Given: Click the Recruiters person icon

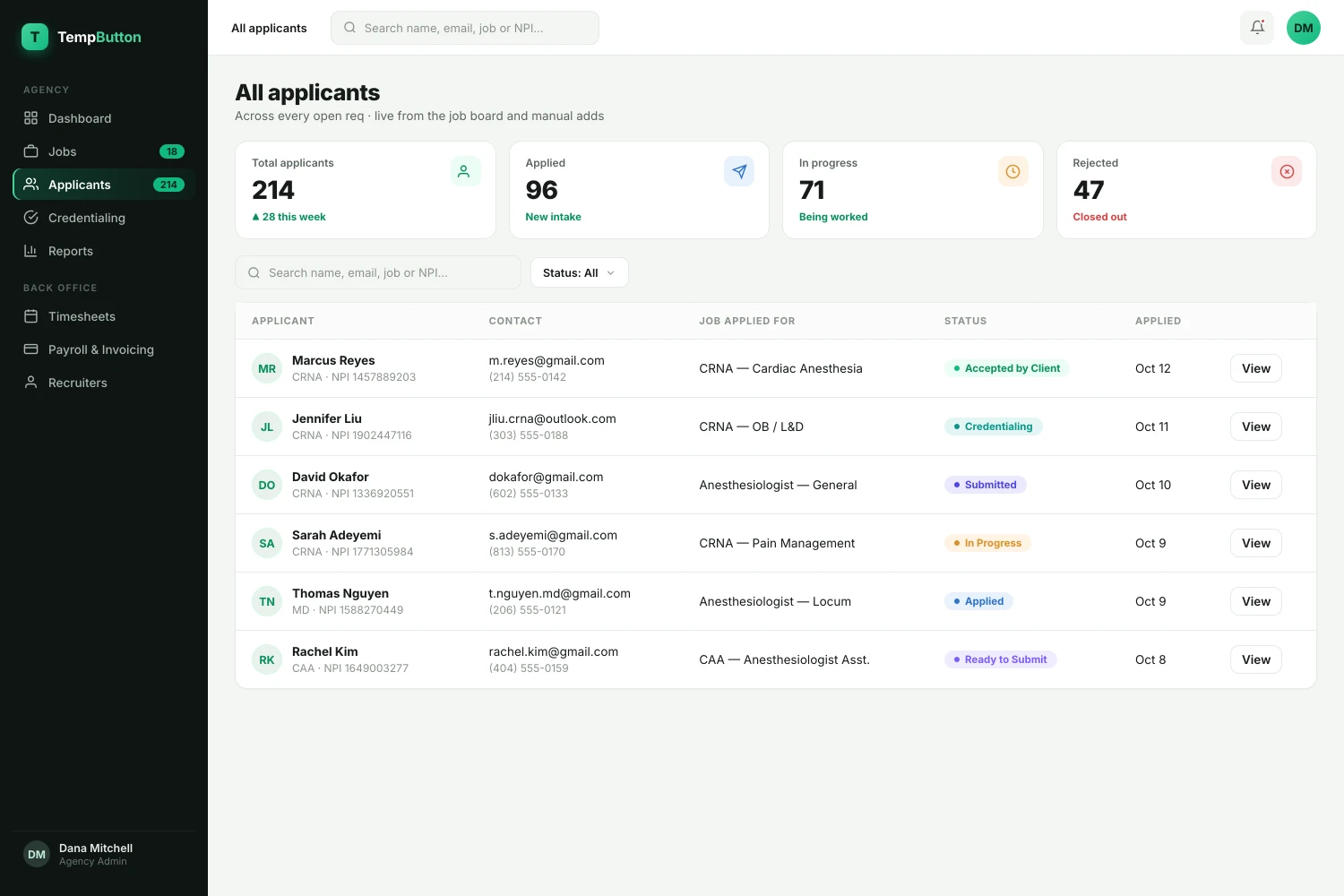Looking at the screenshot, I should click(x=30, y=383).
